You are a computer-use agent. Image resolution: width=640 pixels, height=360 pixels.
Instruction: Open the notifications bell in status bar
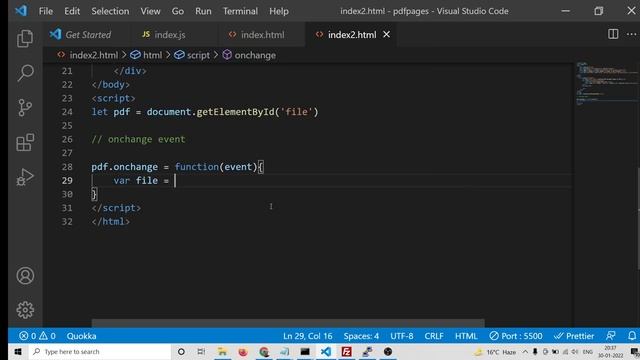click(x=632, y=336)
